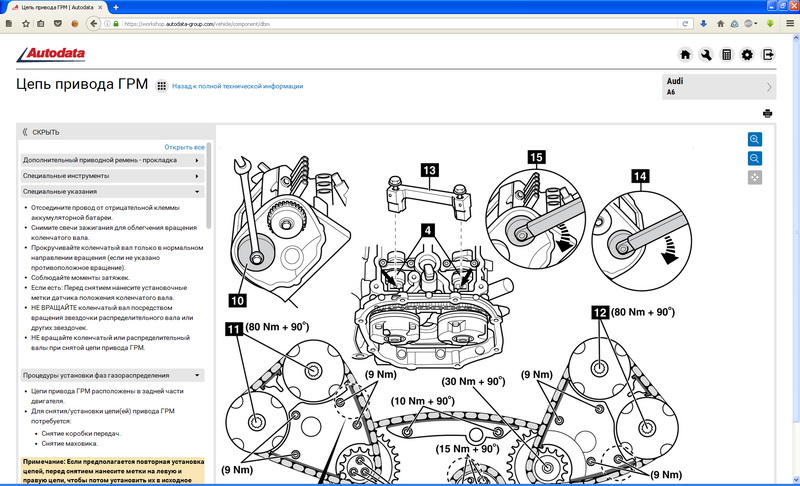Viewport: 800px width, 486px height.
Task: Click the Autodata home icon
Action: click(x=685, y=55)
